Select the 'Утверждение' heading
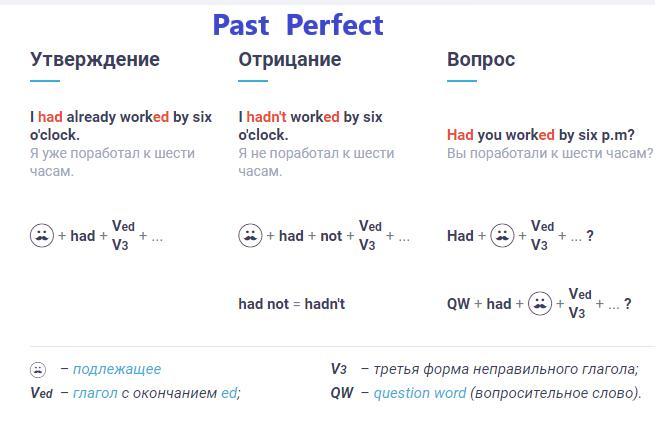 (95, 59)
